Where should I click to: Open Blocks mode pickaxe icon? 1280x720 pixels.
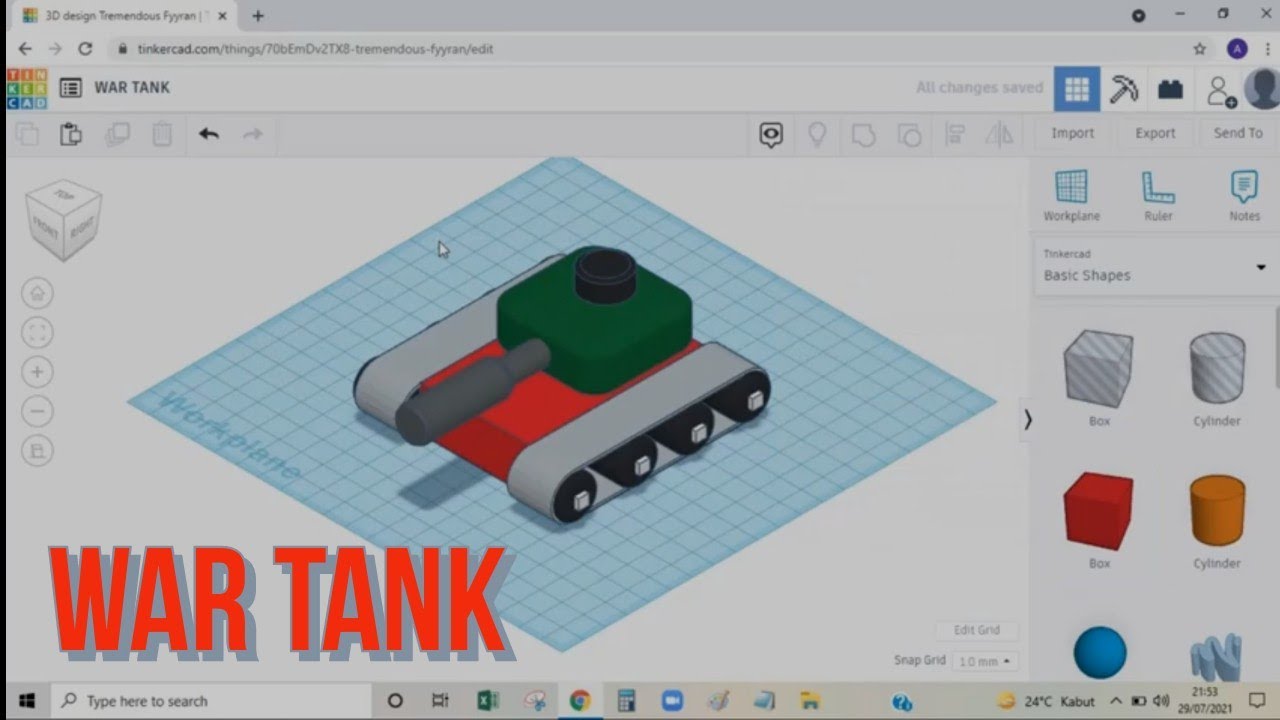coord(1124,89)
